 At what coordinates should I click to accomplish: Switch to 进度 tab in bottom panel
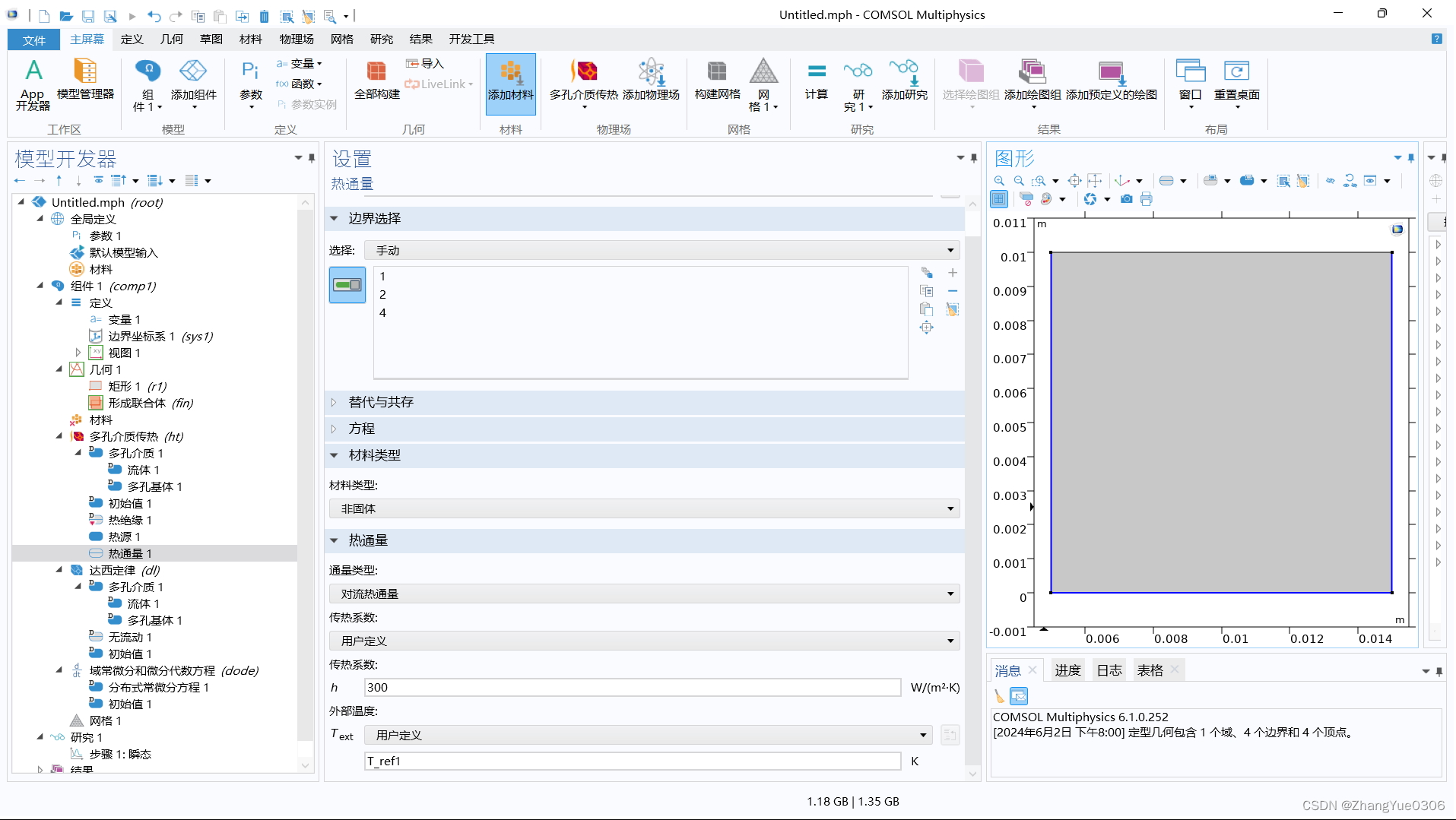(1067, 671)
